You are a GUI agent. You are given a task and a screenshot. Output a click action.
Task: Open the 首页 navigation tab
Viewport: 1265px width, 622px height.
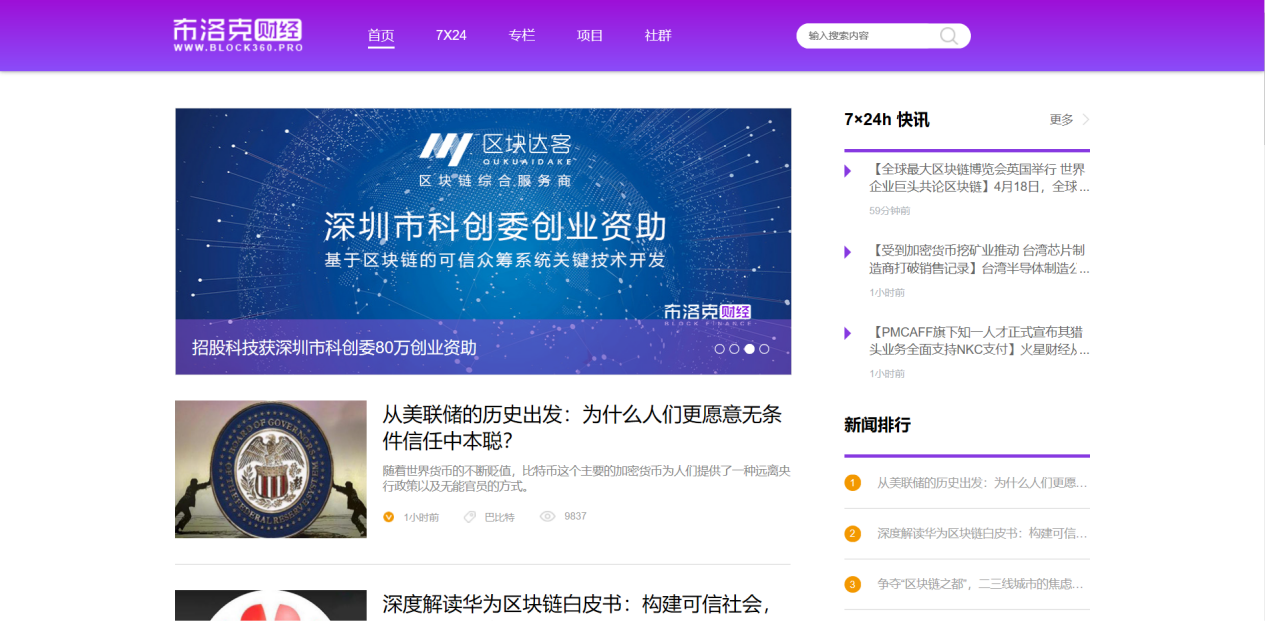(381, 35)
